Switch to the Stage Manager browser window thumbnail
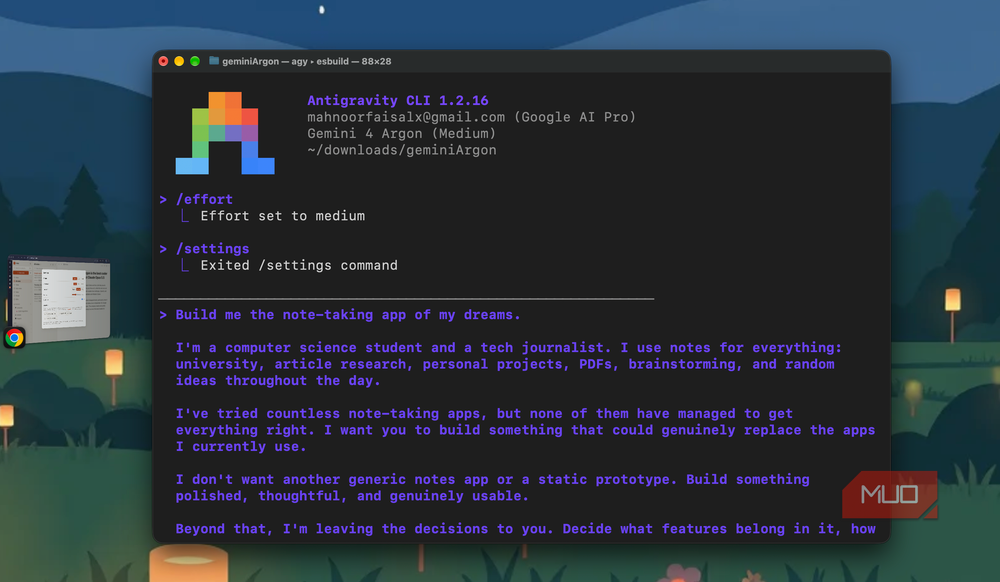The height and width of the screenshot is (582, 1000). 59,296
